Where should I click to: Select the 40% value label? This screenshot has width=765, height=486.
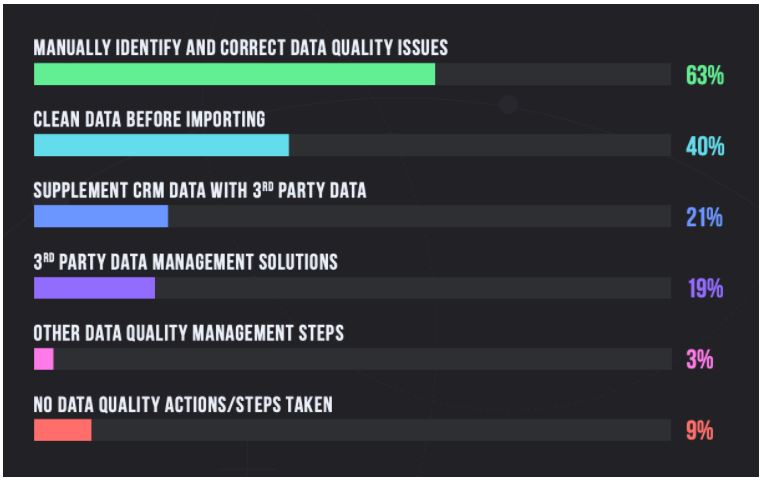[705, 146]
